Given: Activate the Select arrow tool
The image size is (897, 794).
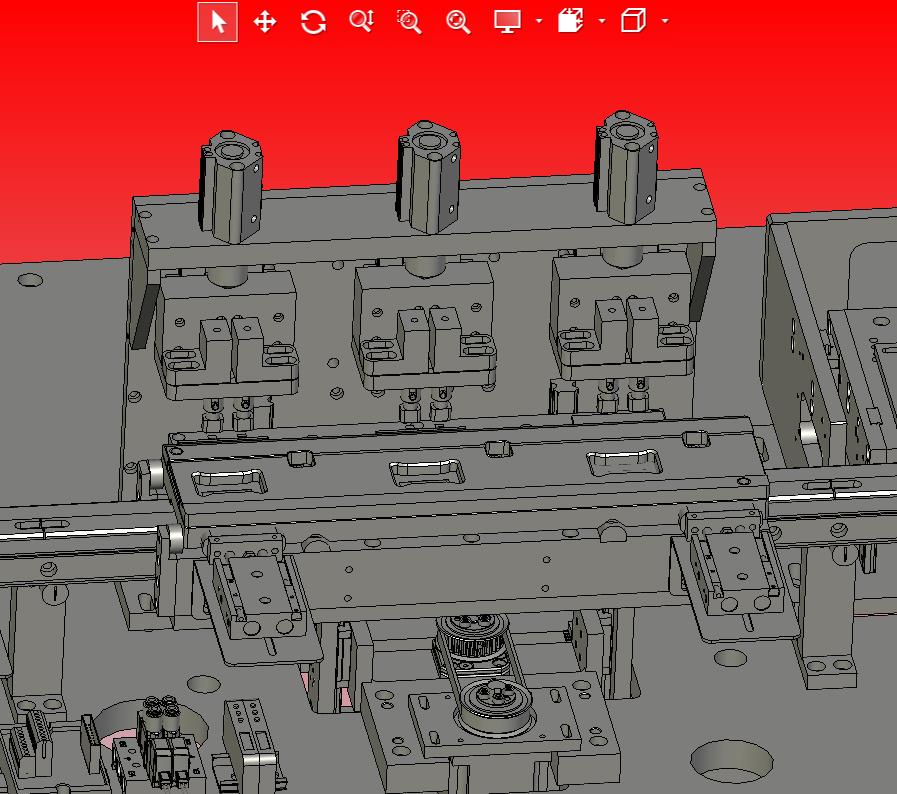Looking at the screenshot, I should point(217,22).
